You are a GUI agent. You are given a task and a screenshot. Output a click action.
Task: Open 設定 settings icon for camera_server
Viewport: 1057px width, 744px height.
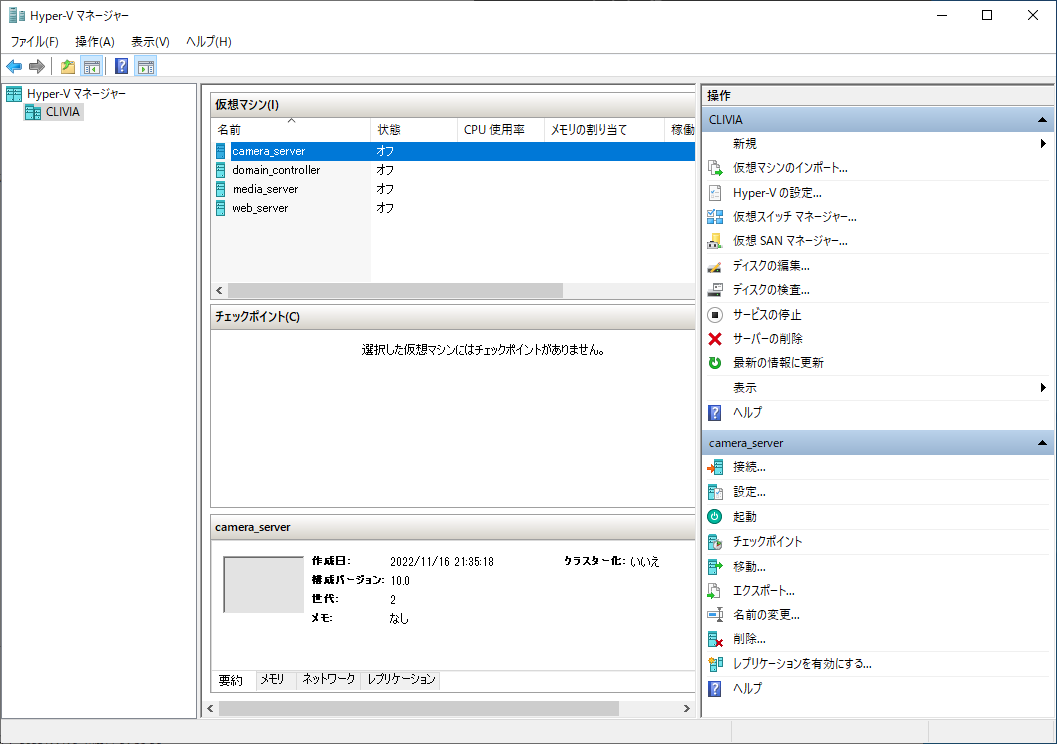point(715,492)
